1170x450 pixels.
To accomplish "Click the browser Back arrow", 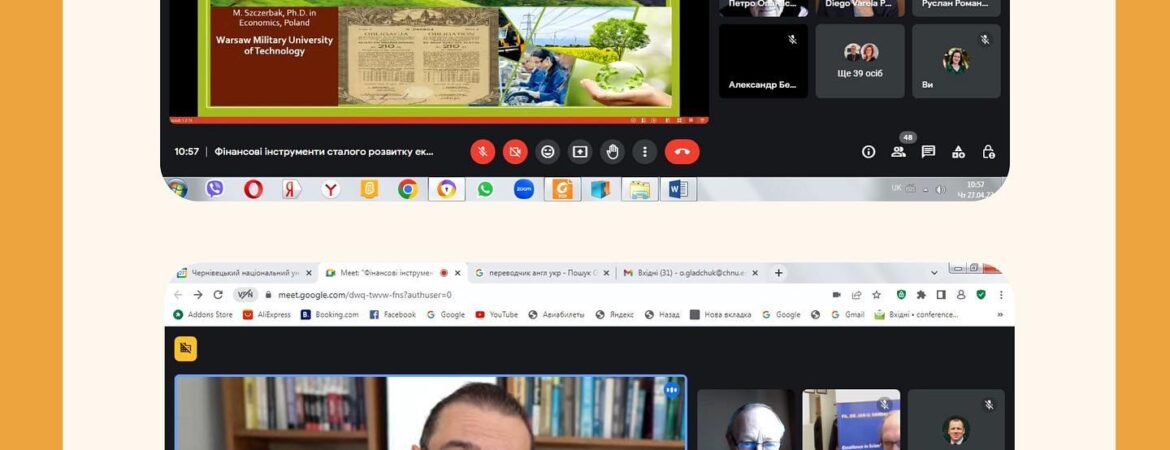I will pos(178,295).
